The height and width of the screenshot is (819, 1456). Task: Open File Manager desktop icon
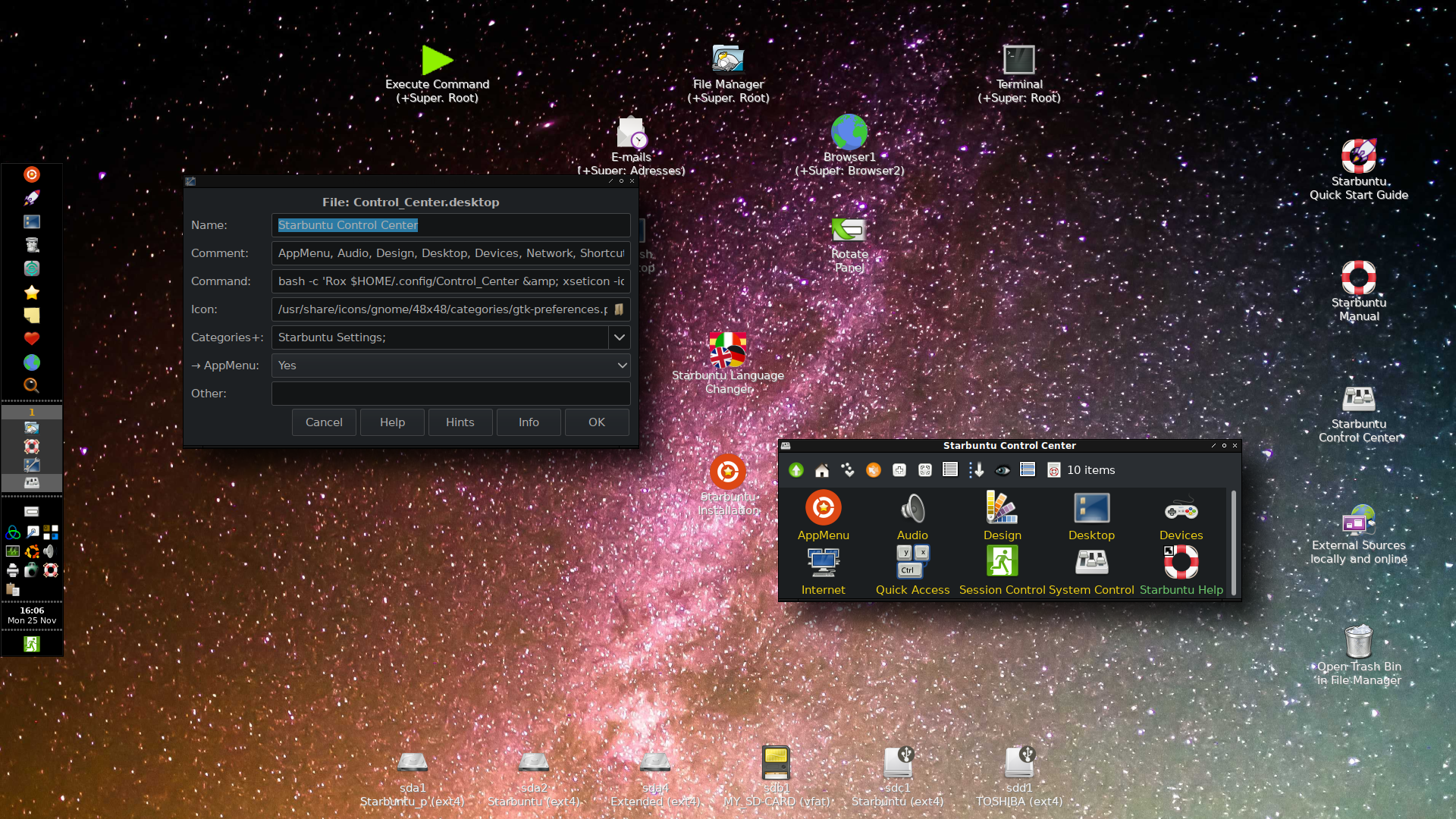tap(728, 73)
